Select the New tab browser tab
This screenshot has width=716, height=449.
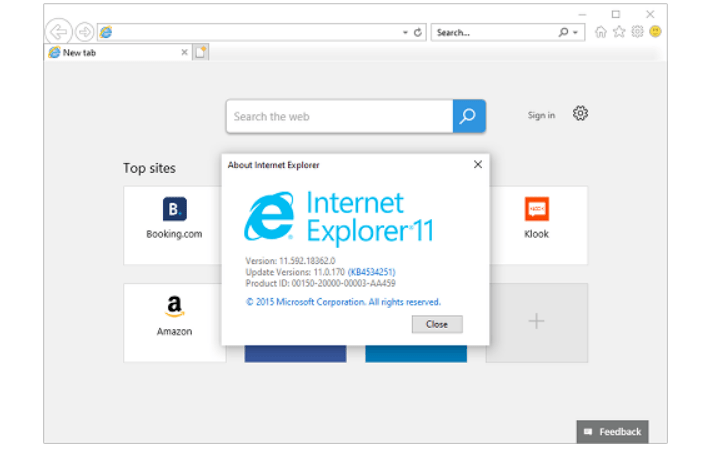[x=118, y=53]
